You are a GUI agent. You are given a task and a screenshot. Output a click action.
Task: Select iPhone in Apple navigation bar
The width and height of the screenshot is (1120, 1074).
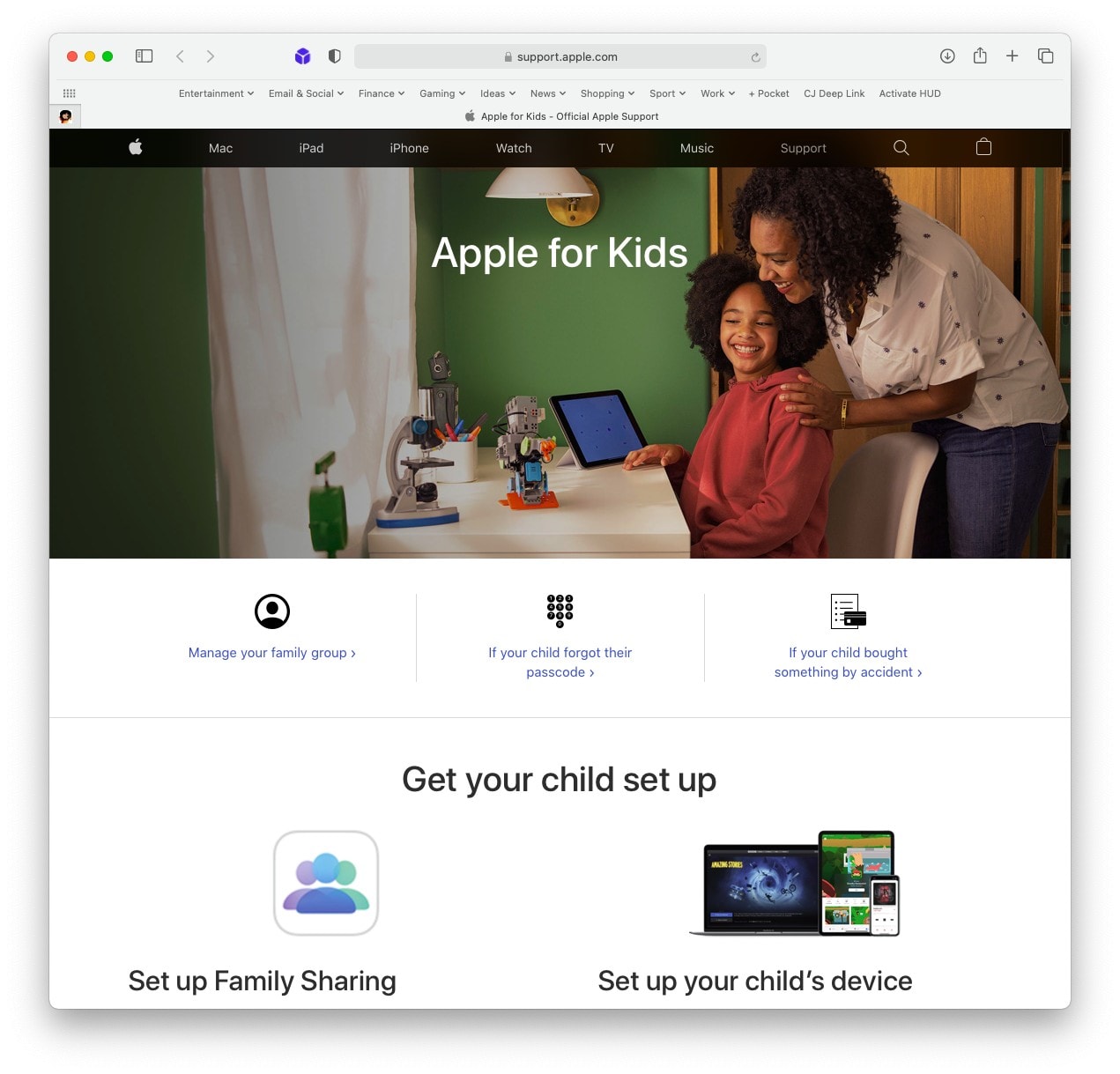pos(409,148)
